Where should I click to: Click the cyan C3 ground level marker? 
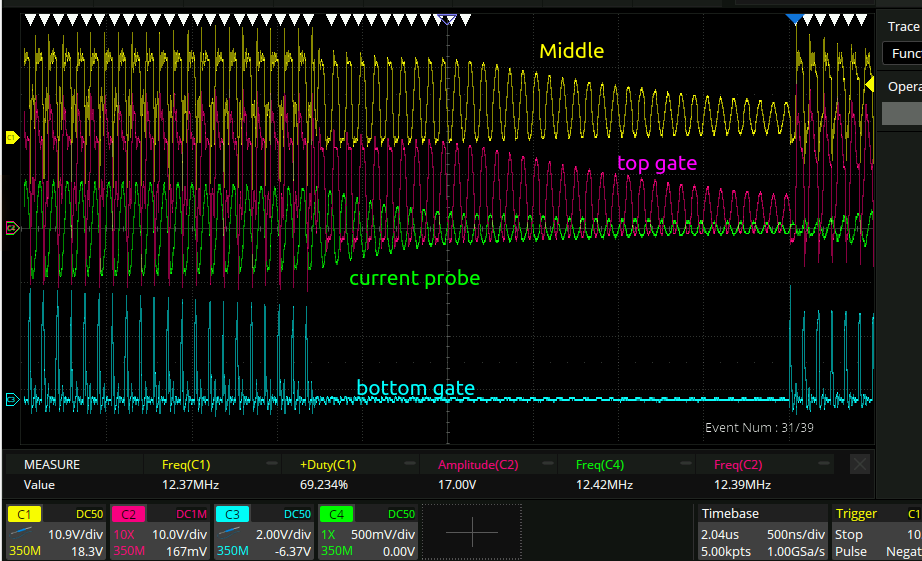click(12, 400)
